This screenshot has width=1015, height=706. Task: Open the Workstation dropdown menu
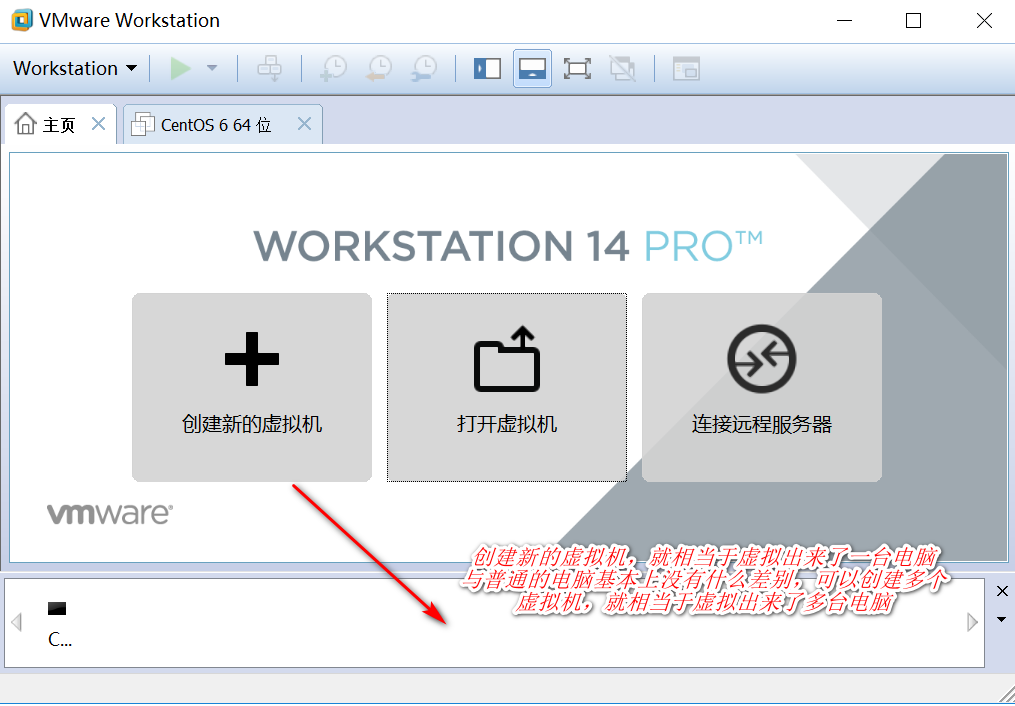coord(75,68)
